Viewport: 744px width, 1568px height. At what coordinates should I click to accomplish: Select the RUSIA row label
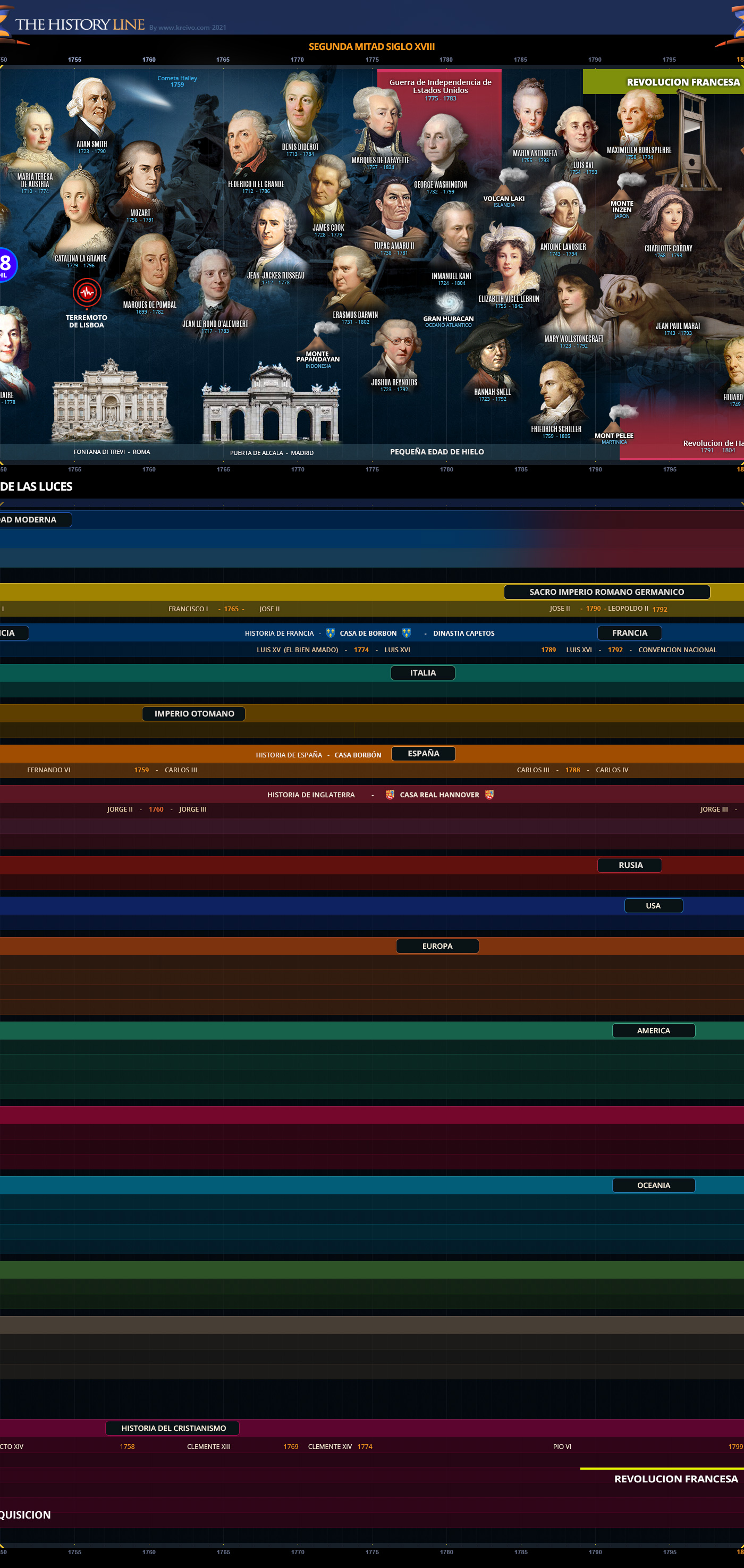[630, 865]
